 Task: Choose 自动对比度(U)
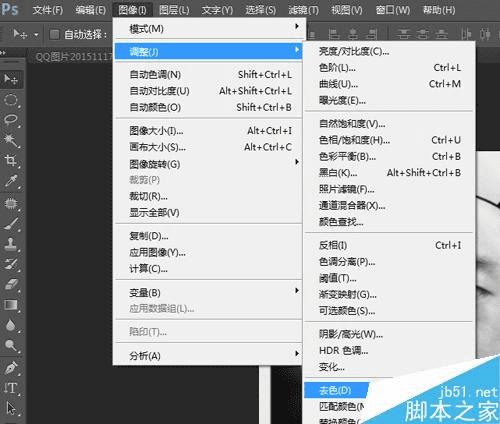click(208, 91)
